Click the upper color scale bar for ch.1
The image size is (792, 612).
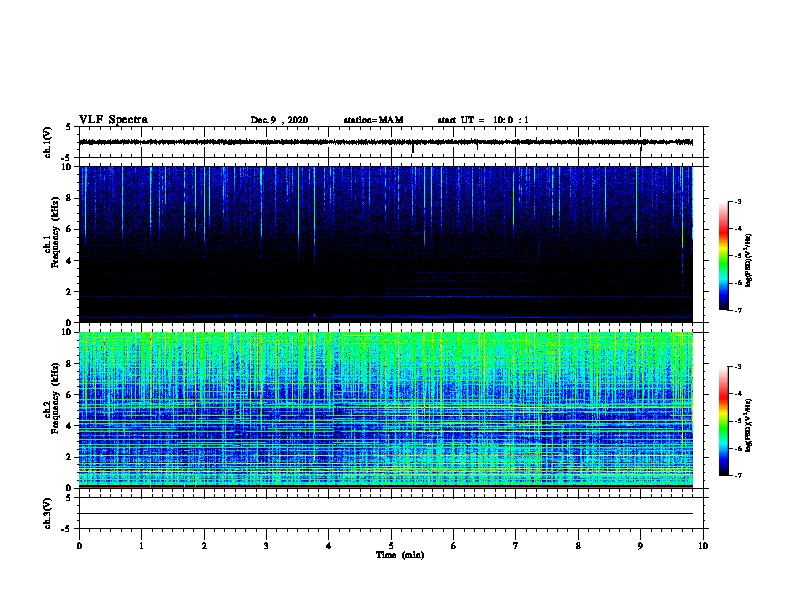(x=724, y=256)
